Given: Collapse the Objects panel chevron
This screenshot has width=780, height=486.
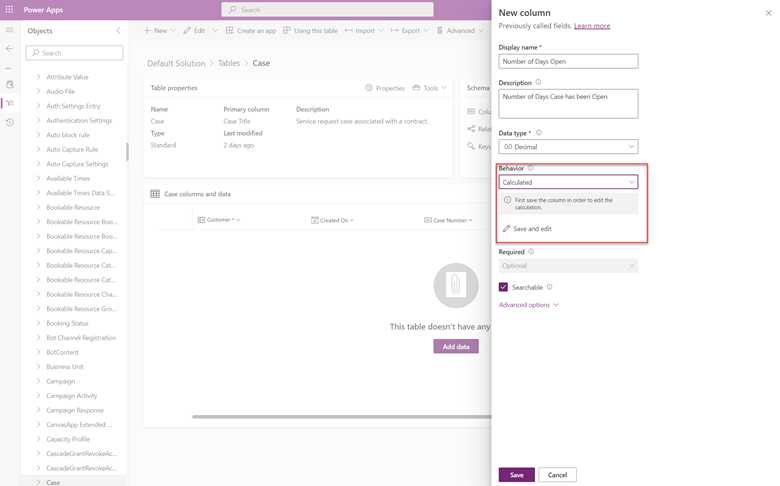Looking at the screenshot, I should pyautogui.click(x=118, y=31).
